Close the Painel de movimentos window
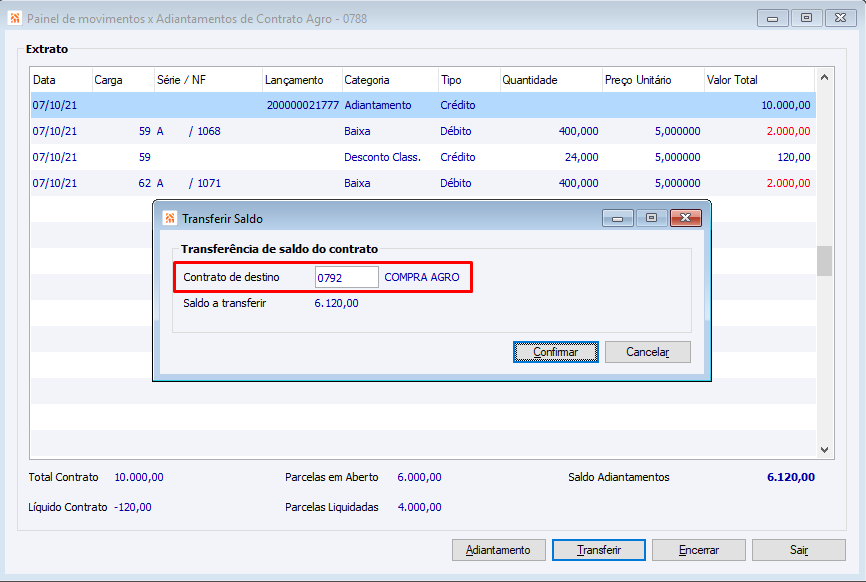The width and height of the screenshot is (866, 582). click(x=841, y=18)
